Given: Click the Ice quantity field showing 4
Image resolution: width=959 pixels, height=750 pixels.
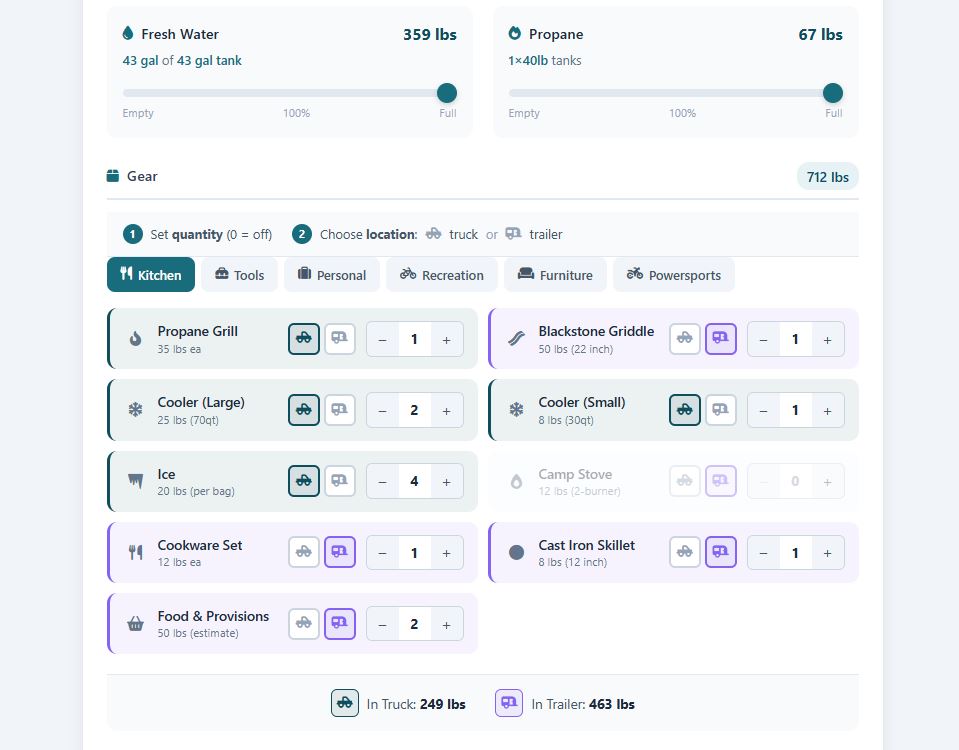Looking at the screenshot, I should tap(414, 481).
